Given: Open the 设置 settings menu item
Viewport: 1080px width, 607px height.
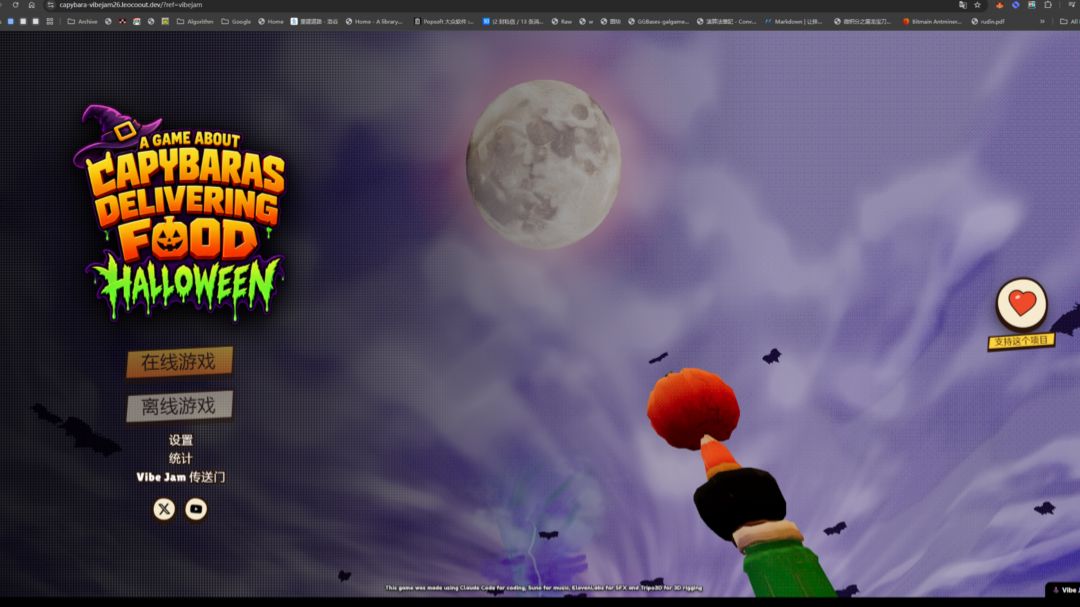Looking at the screenshot, I should (180, 440).
